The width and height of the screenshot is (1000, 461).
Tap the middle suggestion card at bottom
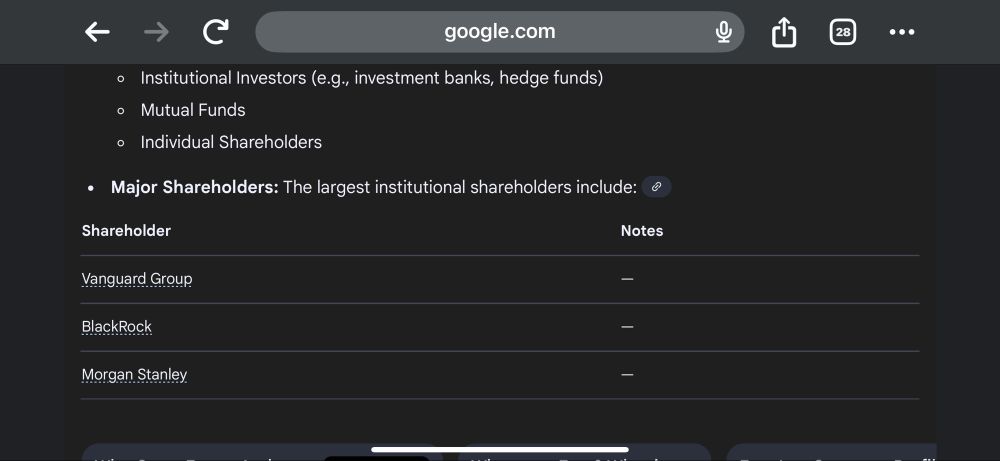[x=584, y=452]
